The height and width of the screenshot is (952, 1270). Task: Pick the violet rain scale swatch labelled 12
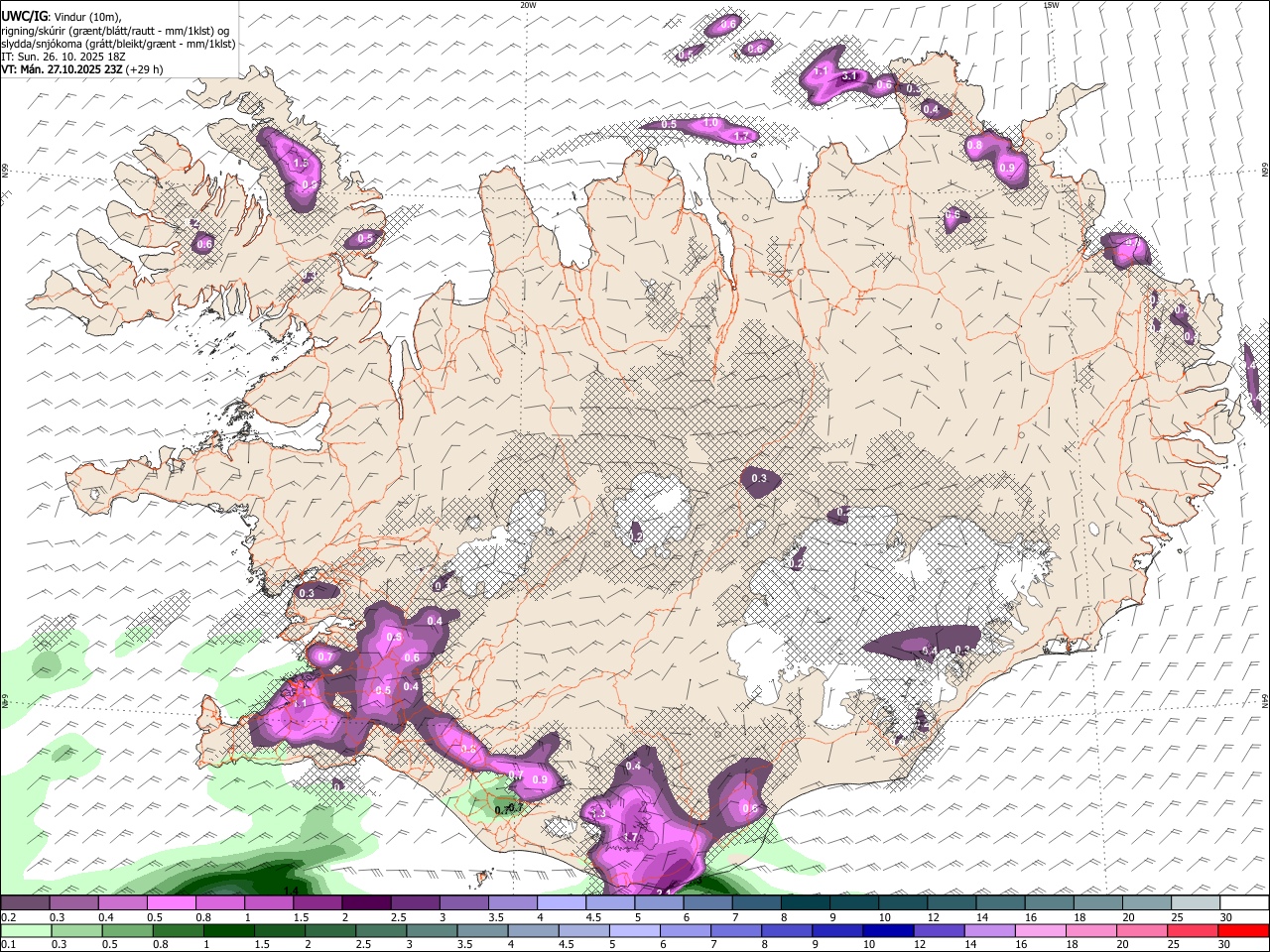(939, 930)
